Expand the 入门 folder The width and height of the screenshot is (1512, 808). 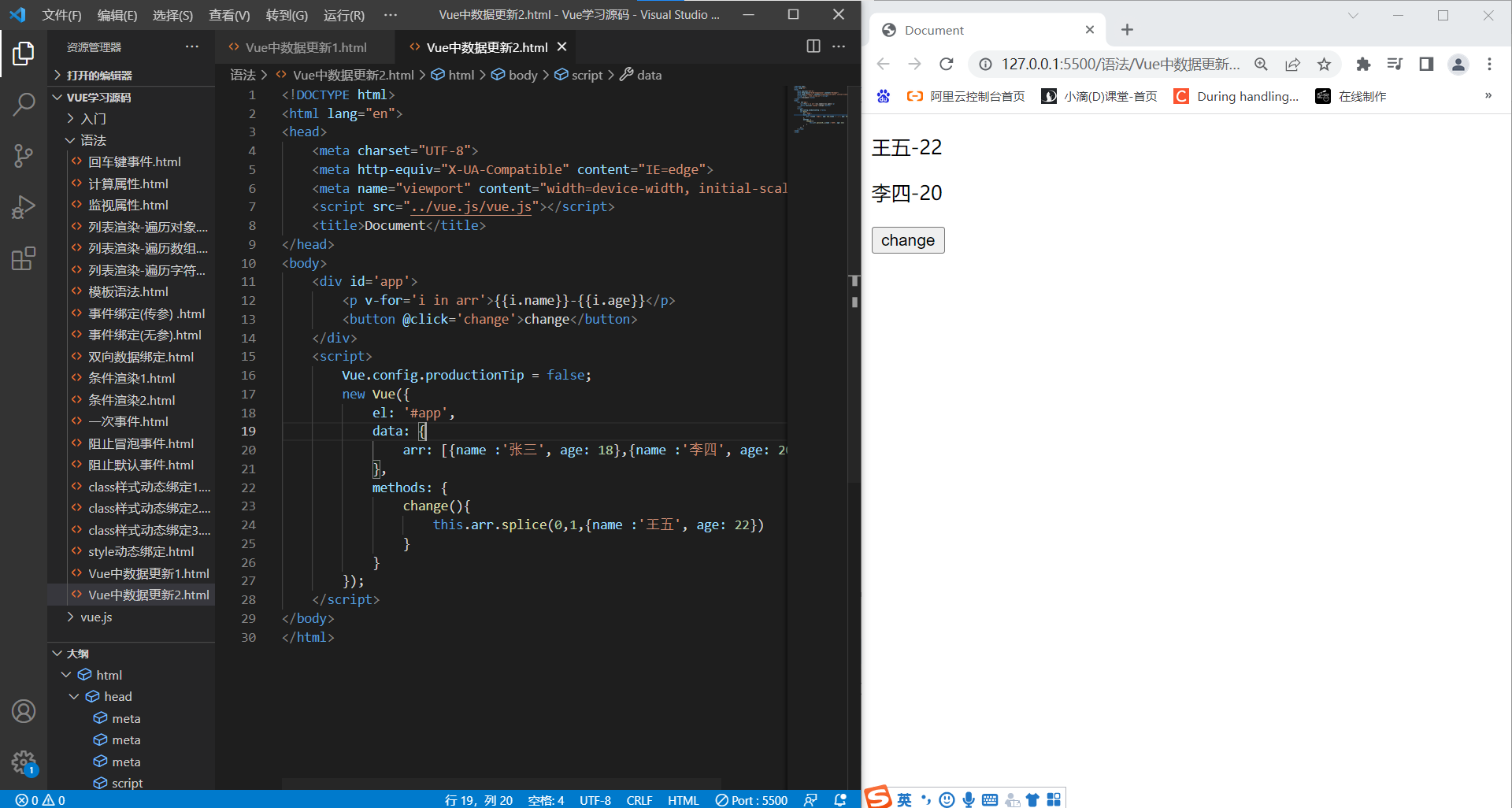[131, 118]
